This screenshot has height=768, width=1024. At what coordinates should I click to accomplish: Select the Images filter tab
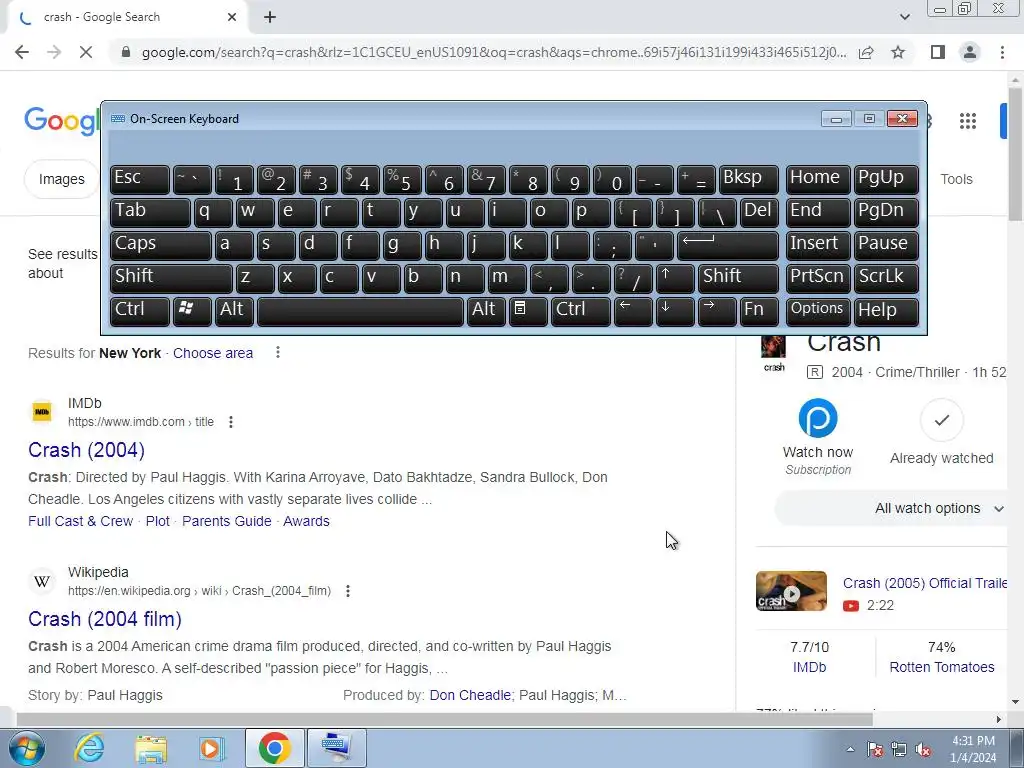(61, 179)
